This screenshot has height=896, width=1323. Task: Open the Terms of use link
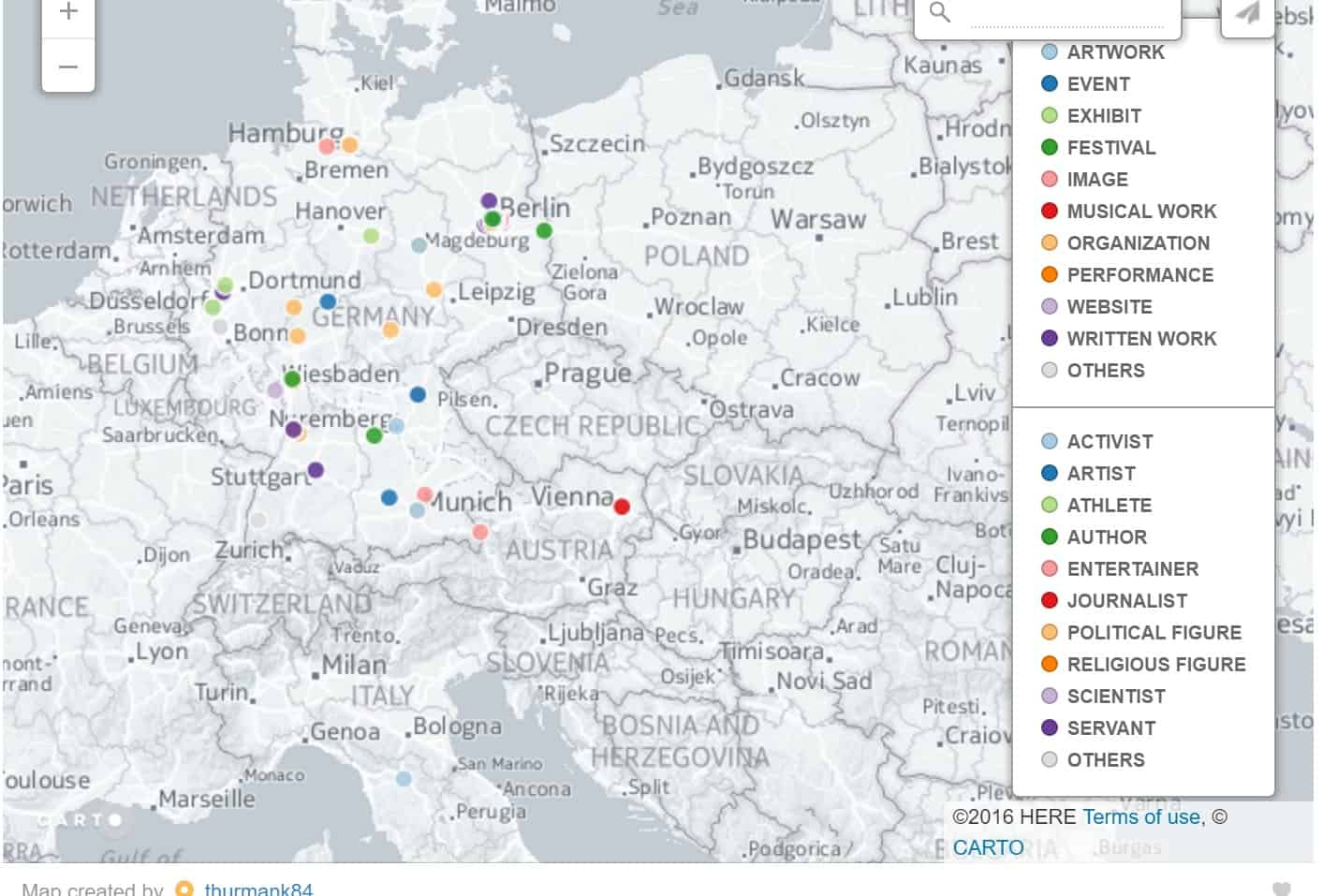(x=1141, y=817)
